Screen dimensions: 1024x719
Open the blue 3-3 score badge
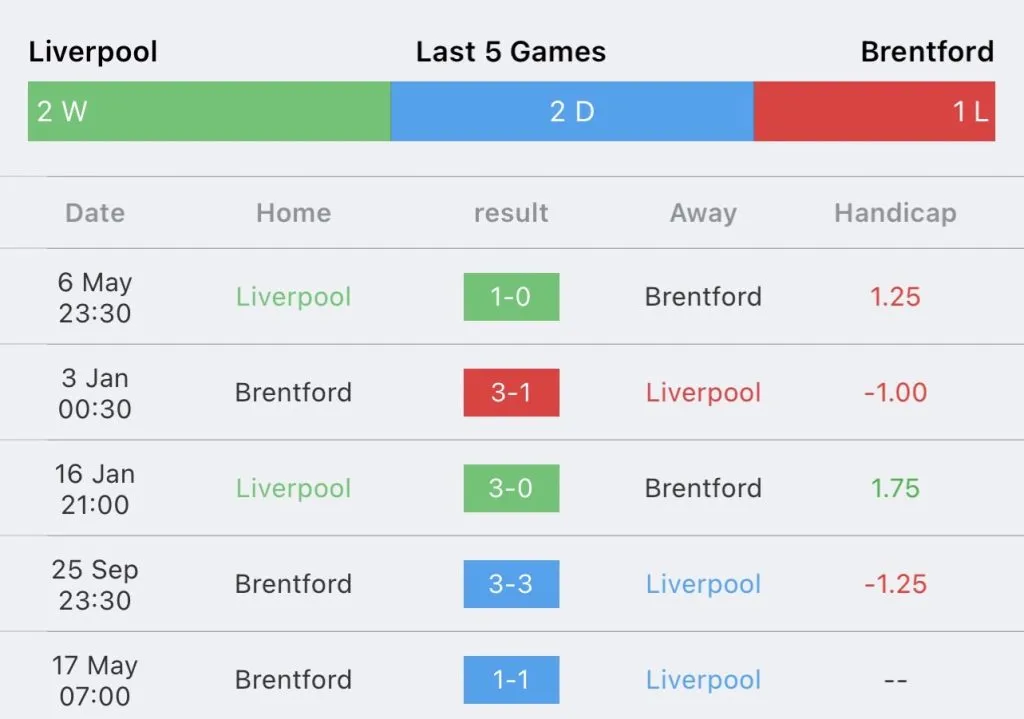click(x=511, y=584)
